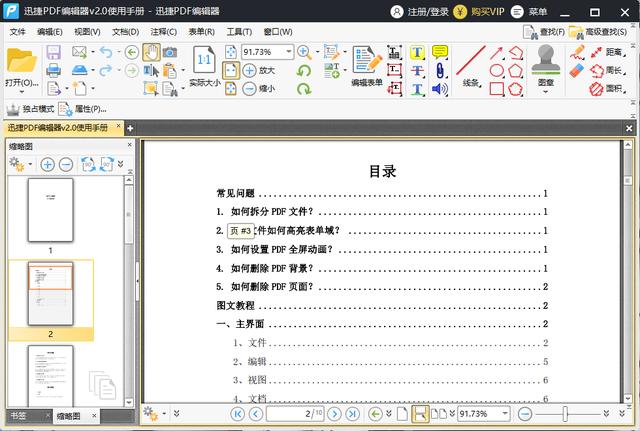Viewport: 640px width, 431px height.
Task: Open the 文件 menu
Action: pyautogui.click(x=18, y=32)
